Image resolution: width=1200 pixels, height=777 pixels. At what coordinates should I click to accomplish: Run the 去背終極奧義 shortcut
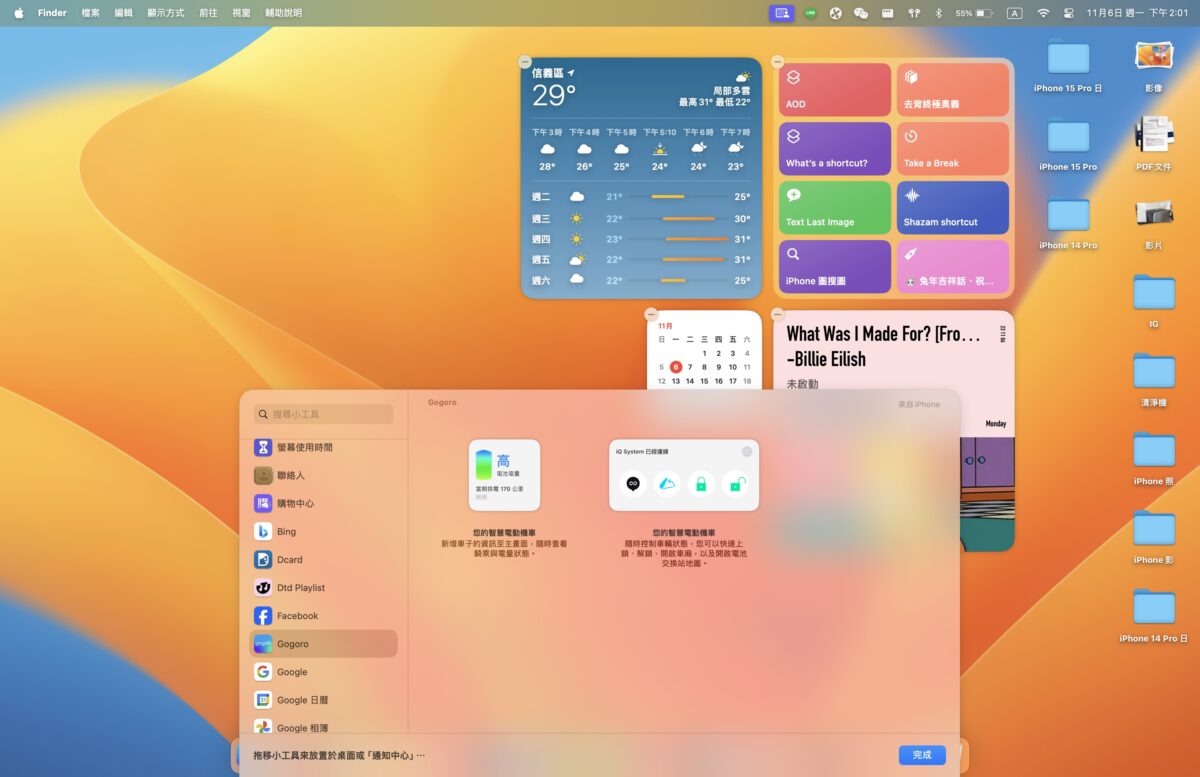click(953, 90)
